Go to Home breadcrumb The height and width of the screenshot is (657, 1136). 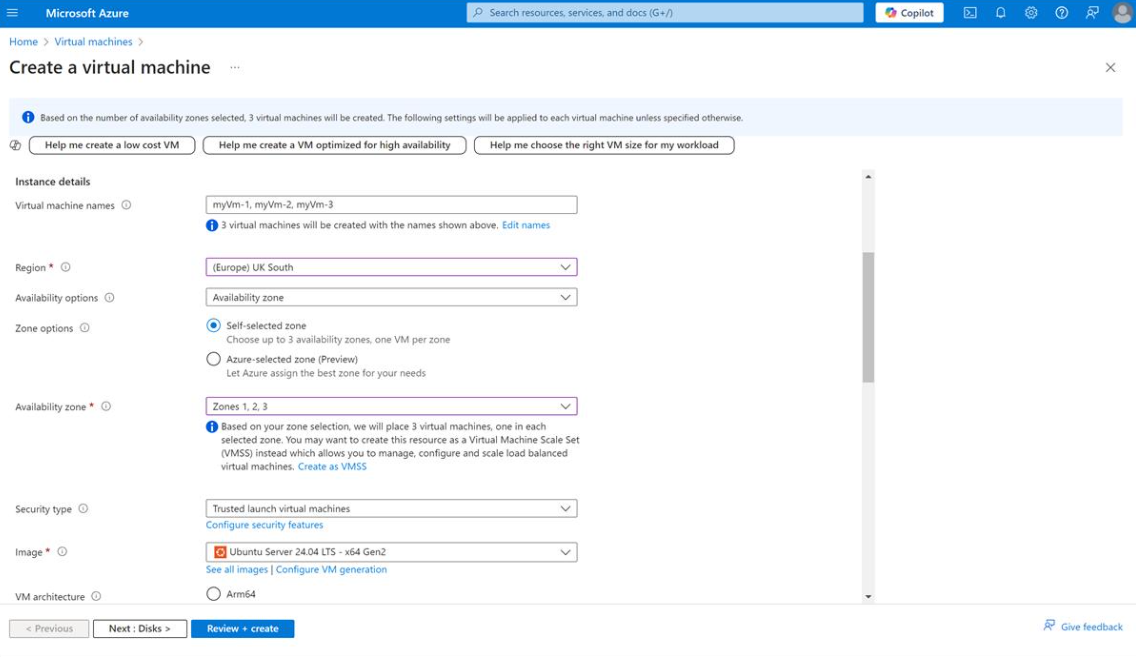tap(23, 42)
